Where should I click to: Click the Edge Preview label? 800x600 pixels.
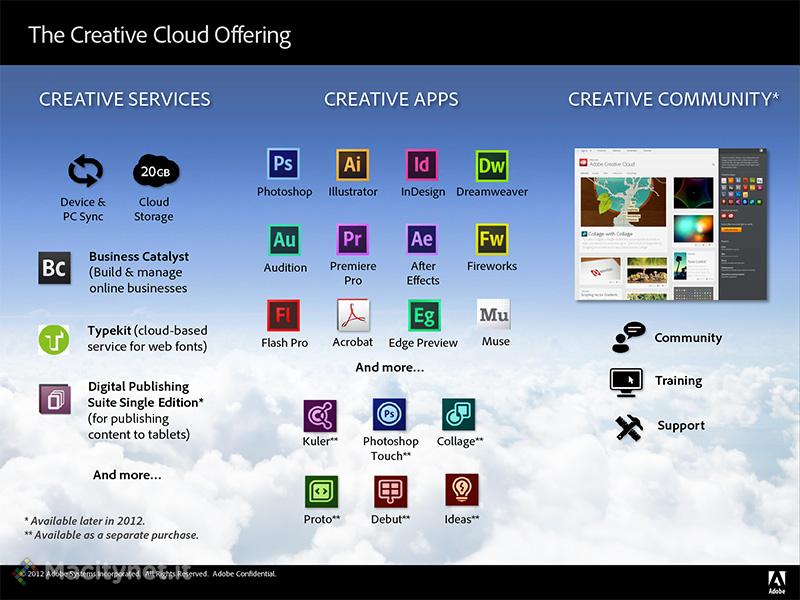[x=423, y=343]
